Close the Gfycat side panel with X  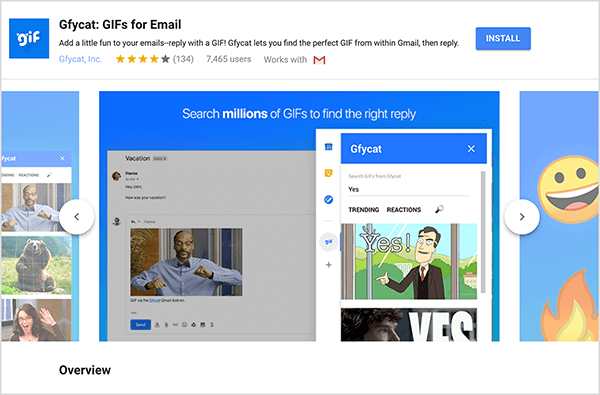pos(471,149)
